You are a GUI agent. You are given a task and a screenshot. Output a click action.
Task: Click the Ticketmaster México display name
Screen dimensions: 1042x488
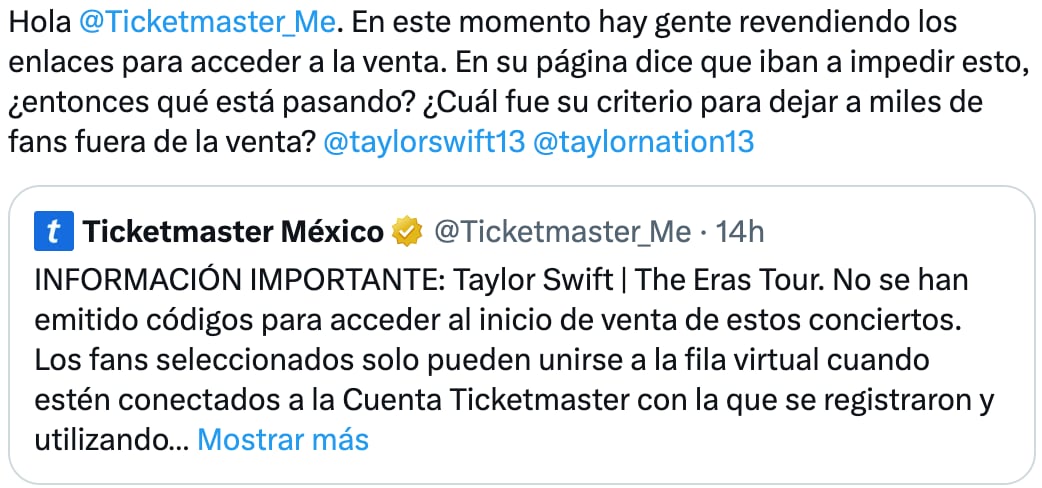click(234, 233)
